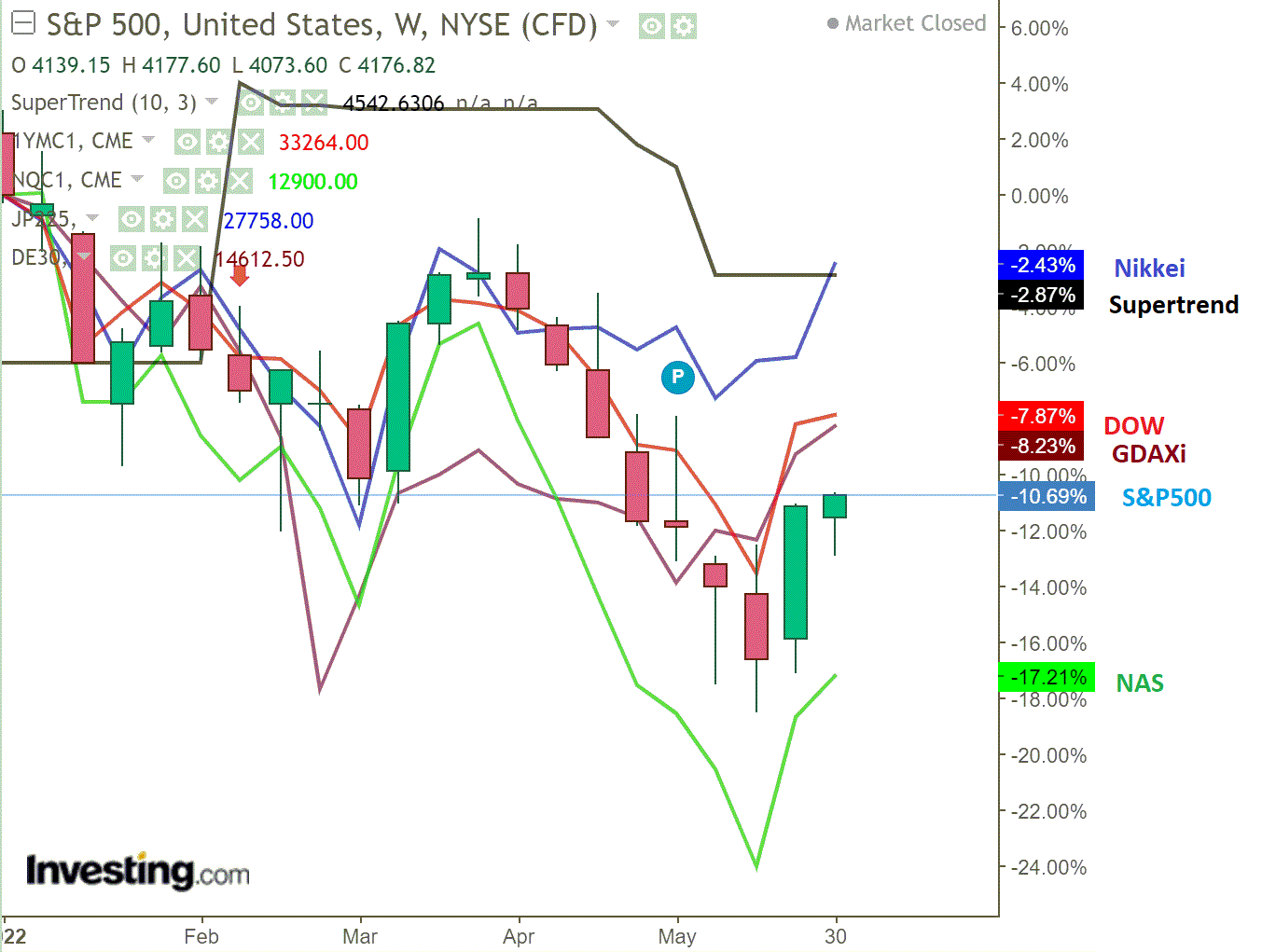Click the -8.23% GDAXi price label

click(x=1041, y=446)
